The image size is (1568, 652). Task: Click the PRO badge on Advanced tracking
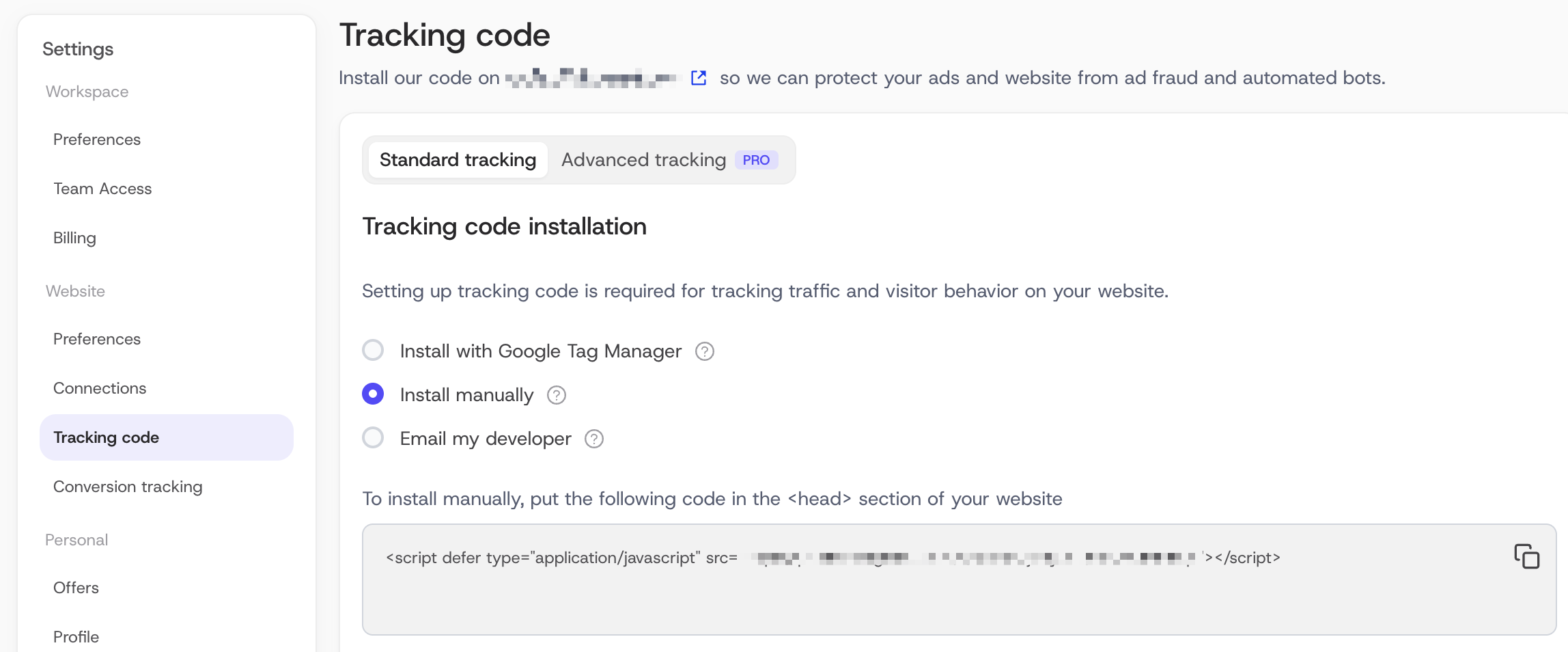[x=756, y=160]
